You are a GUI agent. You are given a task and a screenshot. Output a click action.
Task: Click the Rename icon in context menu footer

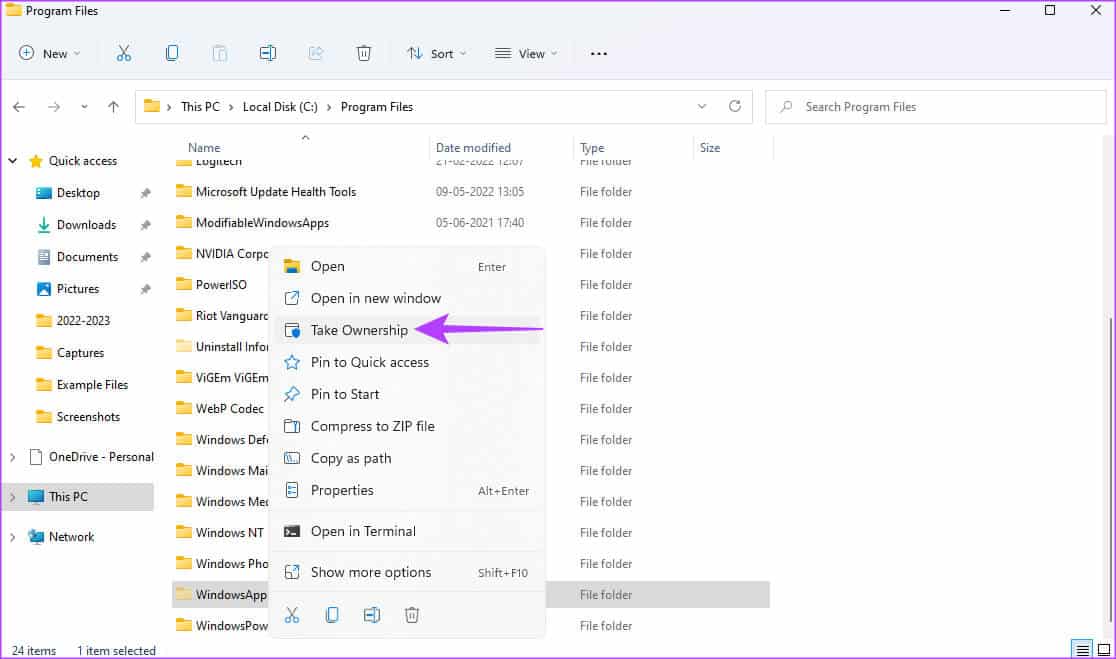click(372, 615)
